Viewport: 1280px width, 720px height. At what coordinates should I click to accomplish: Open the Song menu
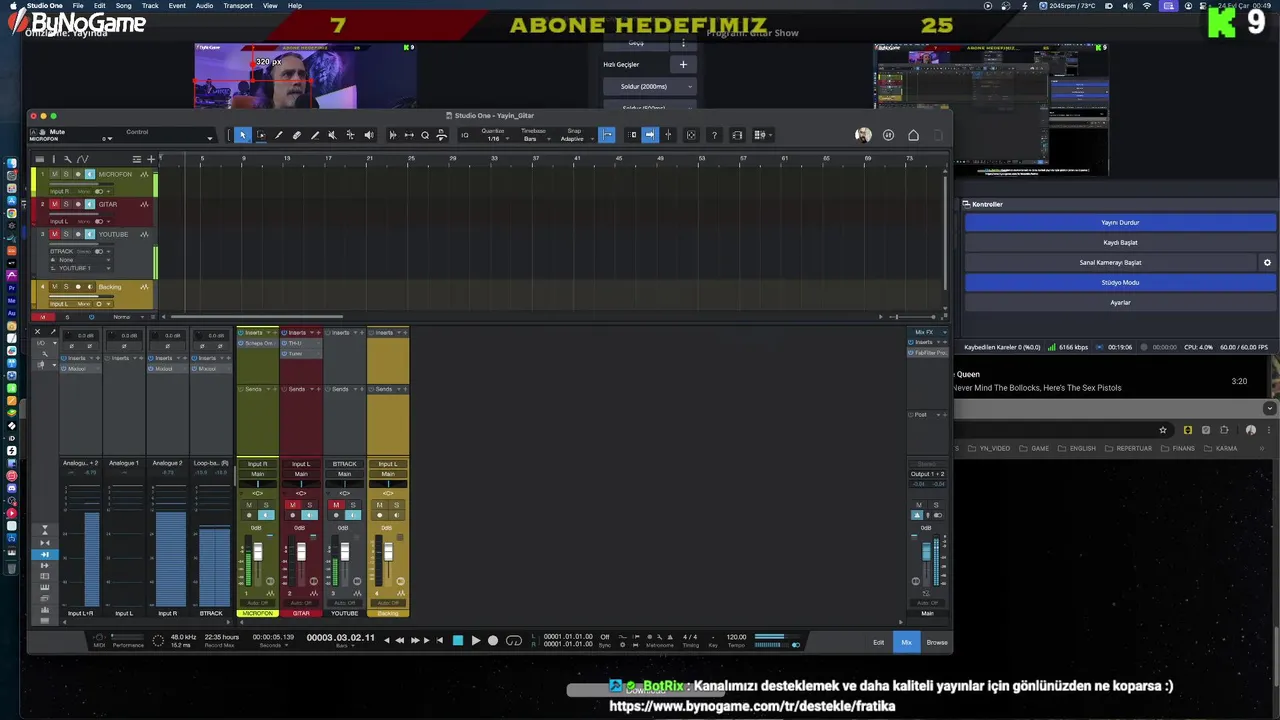(123, 5)
